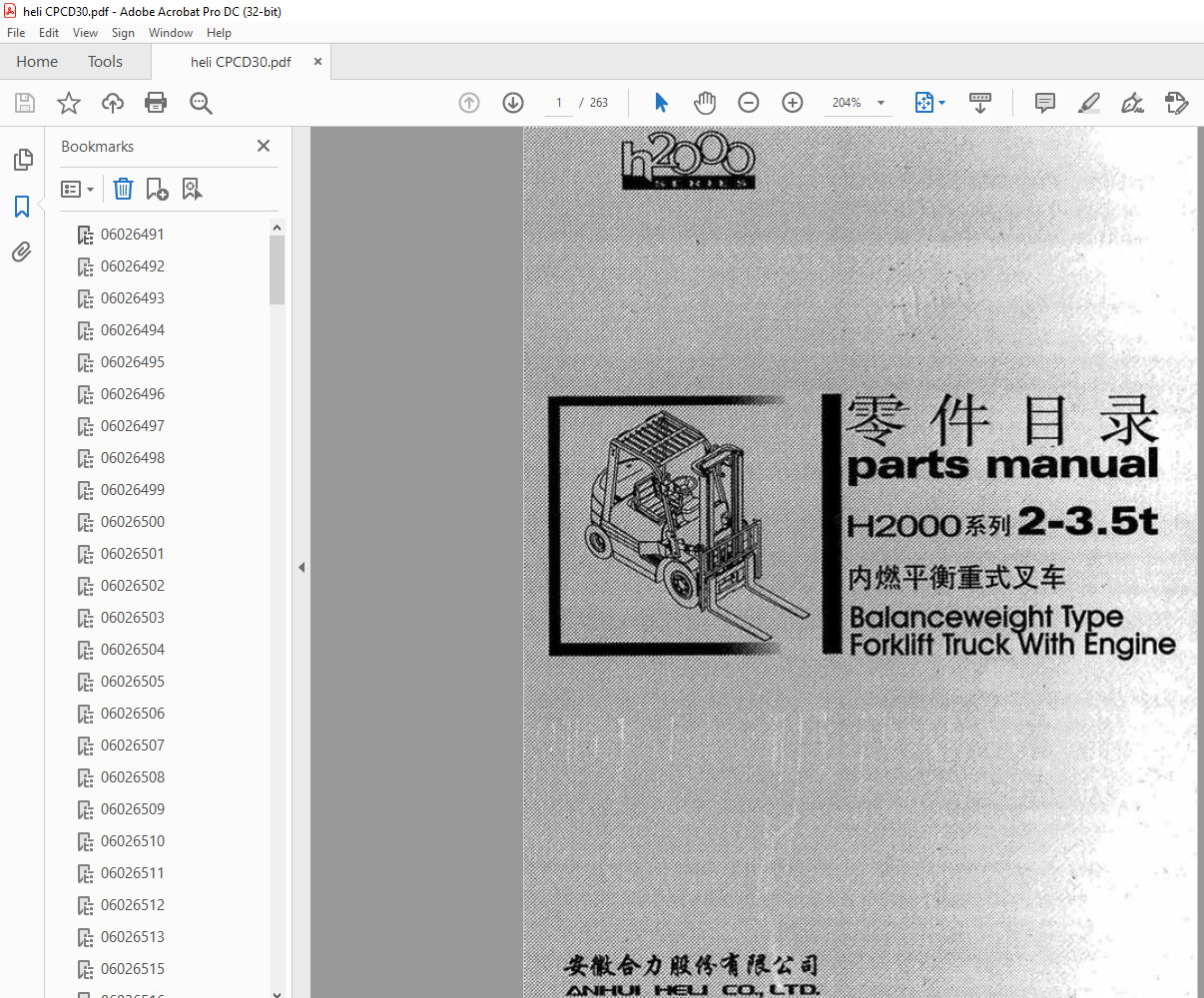
Task: Click the stamp tool icon in the toolbar
Action: [x=1176, y=103]
